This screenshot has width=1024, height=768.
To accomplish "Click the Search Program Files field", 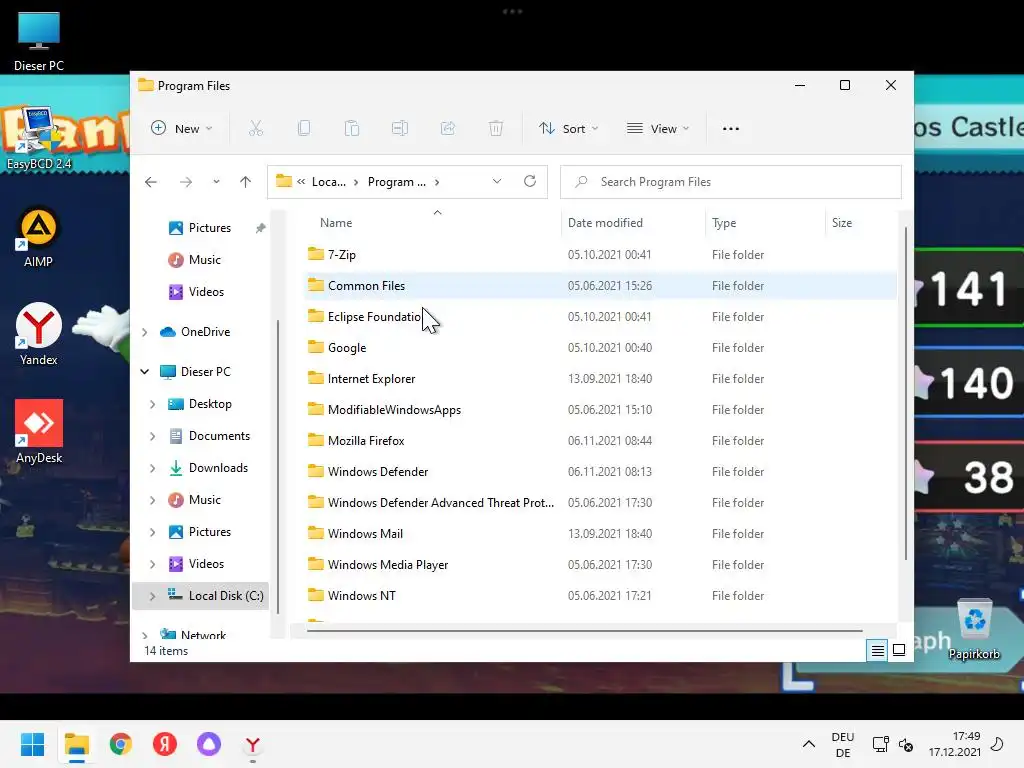I will 731,182.
